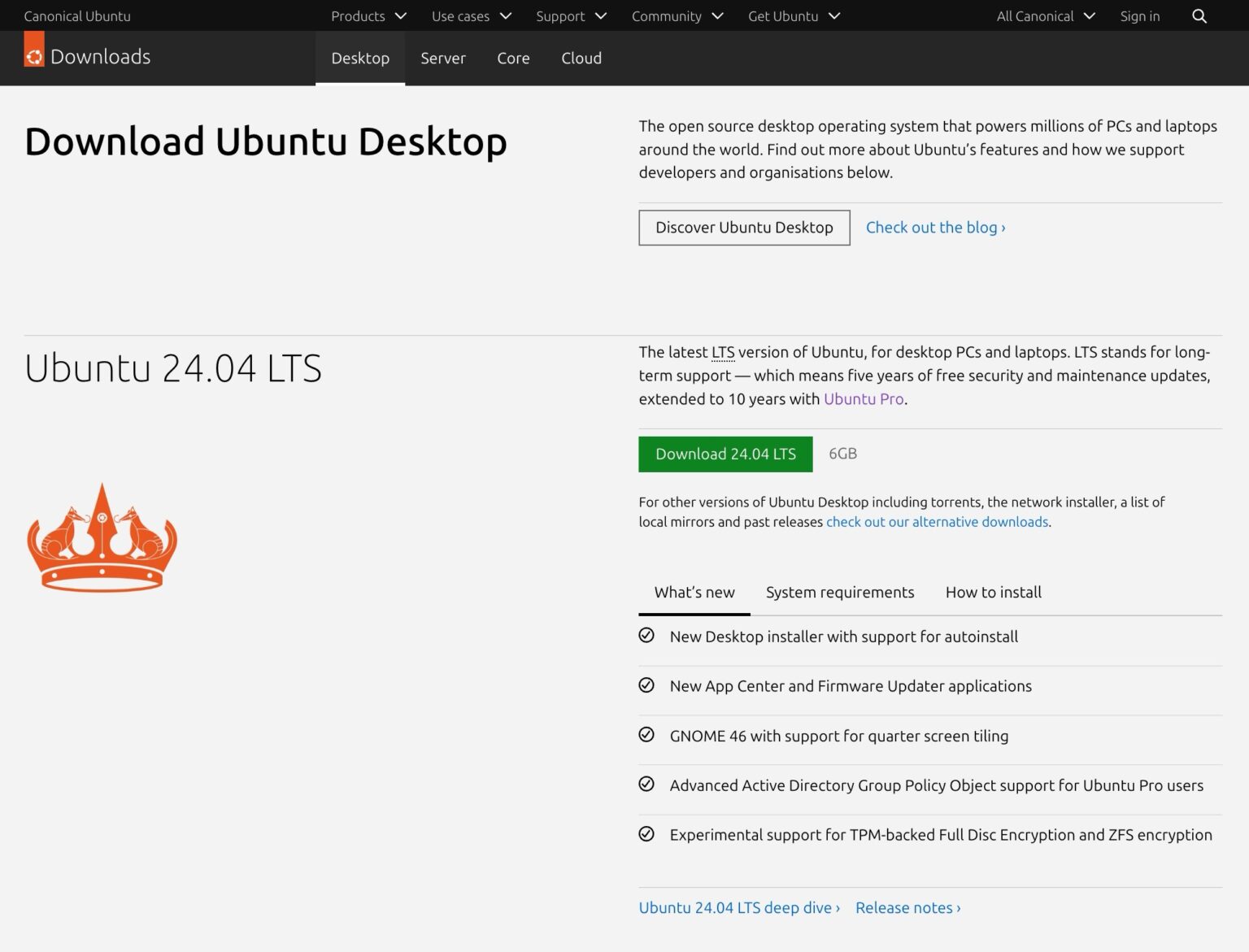This screenshot has height=952, width=1249.
Task: Switch to the How to install tab
Action: (992, 592)
